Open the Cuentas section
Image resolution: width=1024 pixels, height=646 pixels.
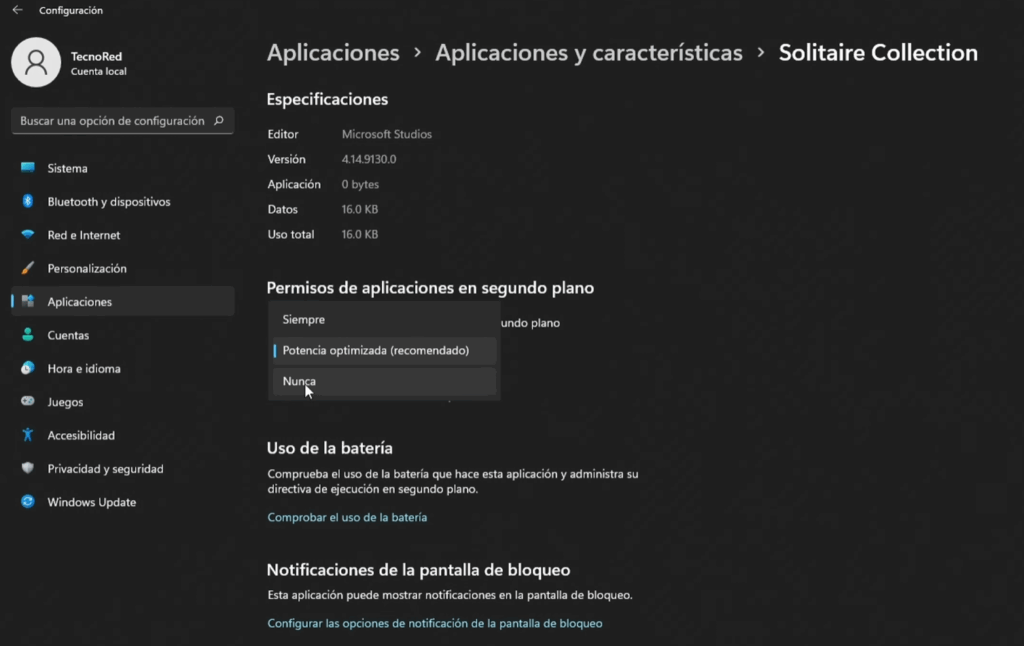tap(123, 334)
